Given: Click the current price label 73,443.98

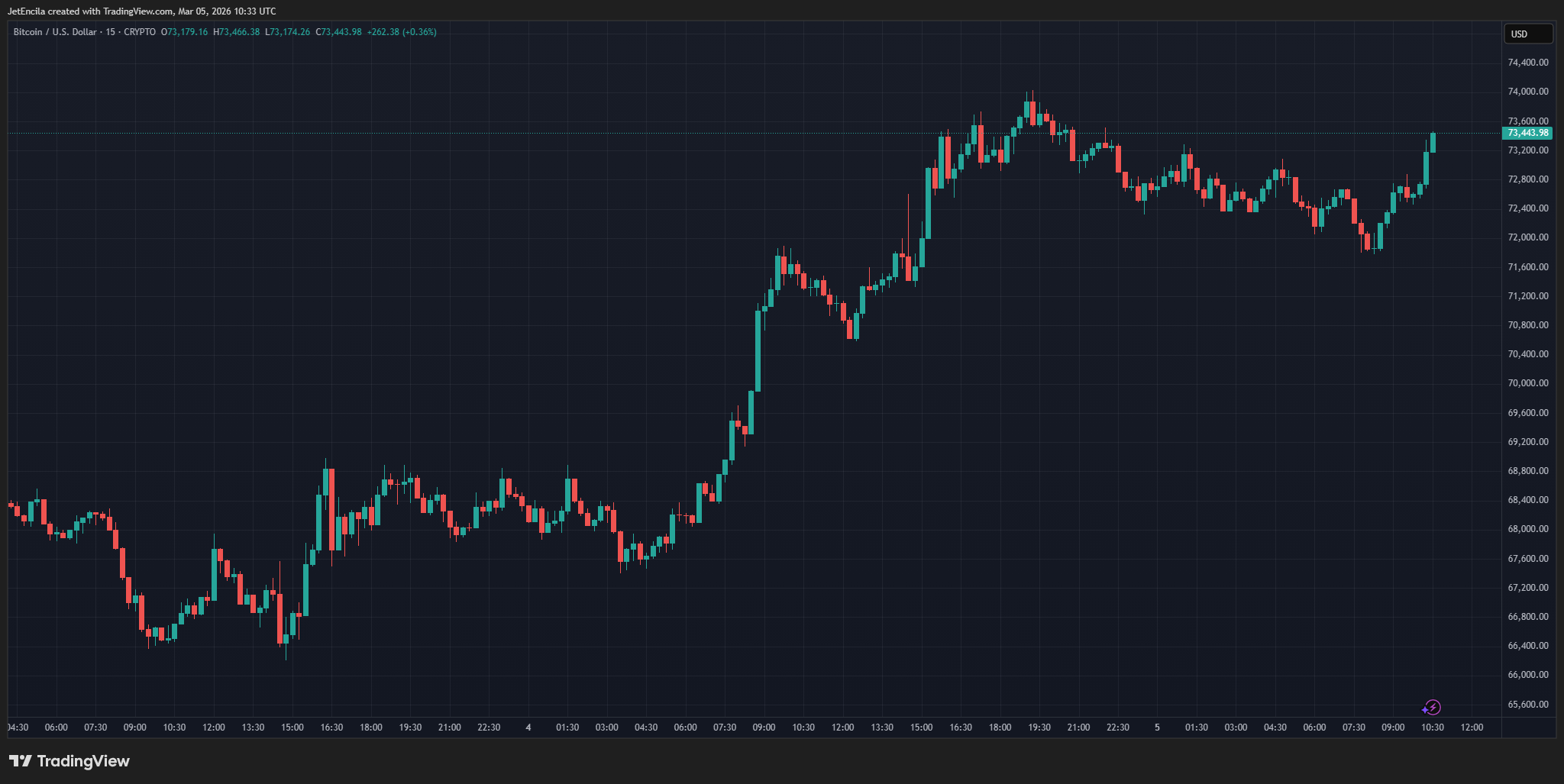Looking at the screenshot, I should (x=1527, y=133).
